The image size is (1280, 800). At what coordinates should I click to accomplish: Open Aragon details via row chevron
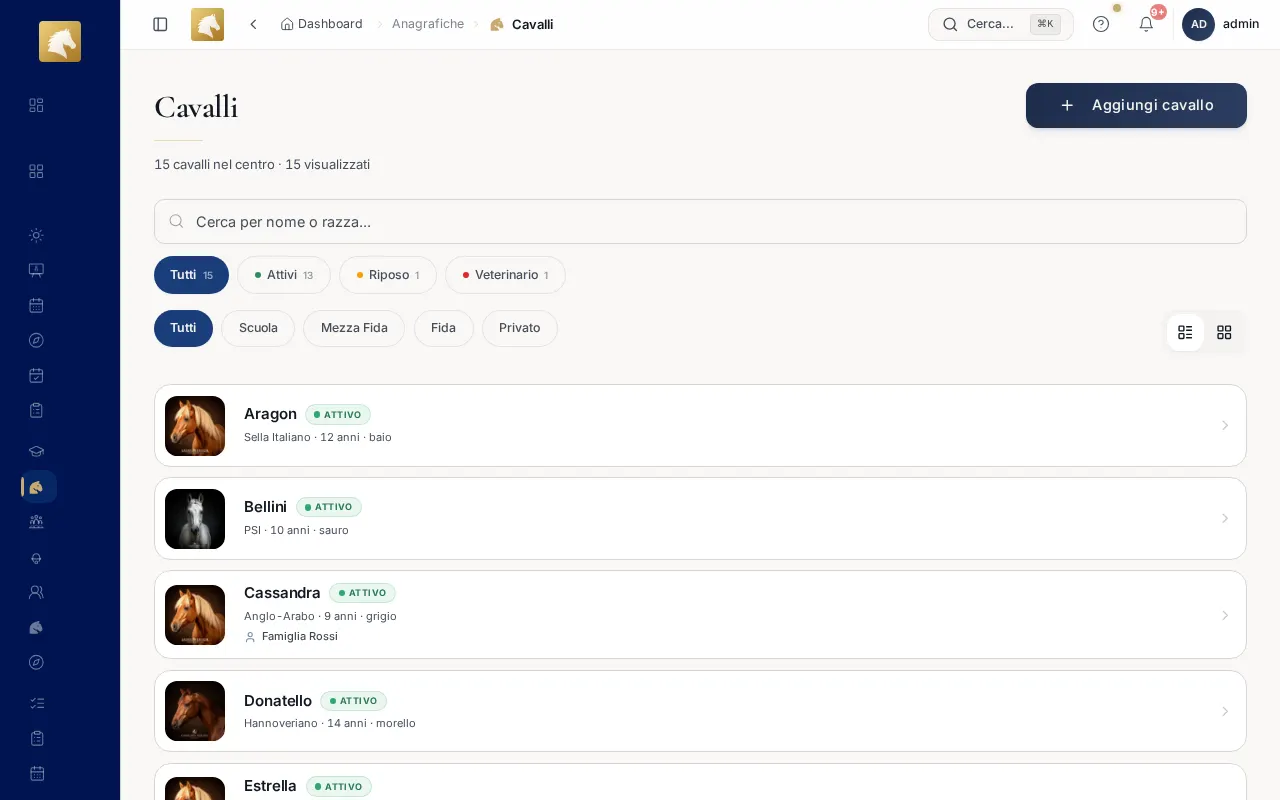tap(1225, 425)
